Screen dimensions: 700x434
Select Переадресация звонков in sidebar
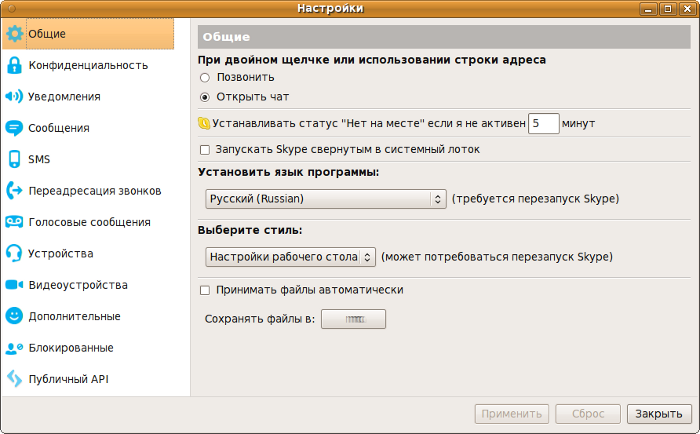click(x=88, y=191)
